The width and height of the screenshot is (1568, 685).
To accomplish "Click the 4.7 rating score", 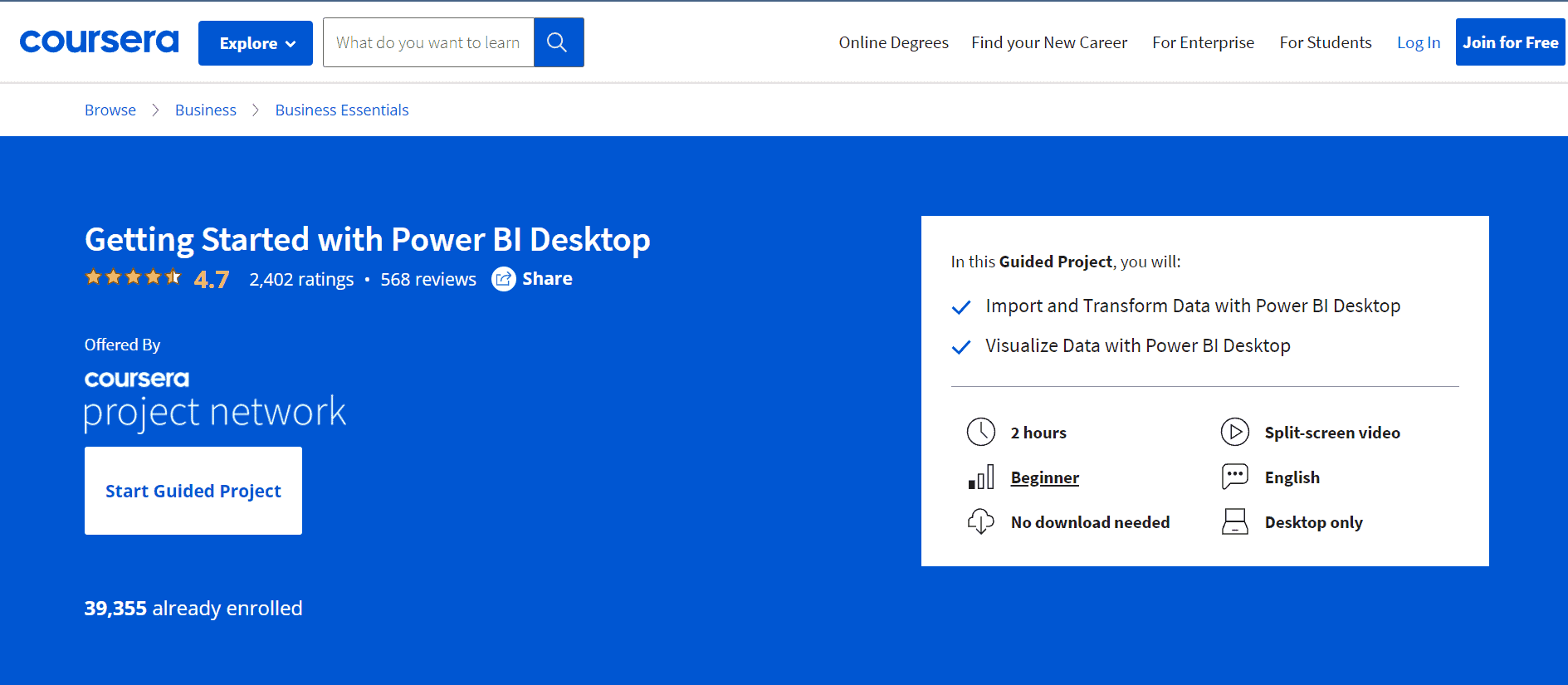I will [212, 280].
